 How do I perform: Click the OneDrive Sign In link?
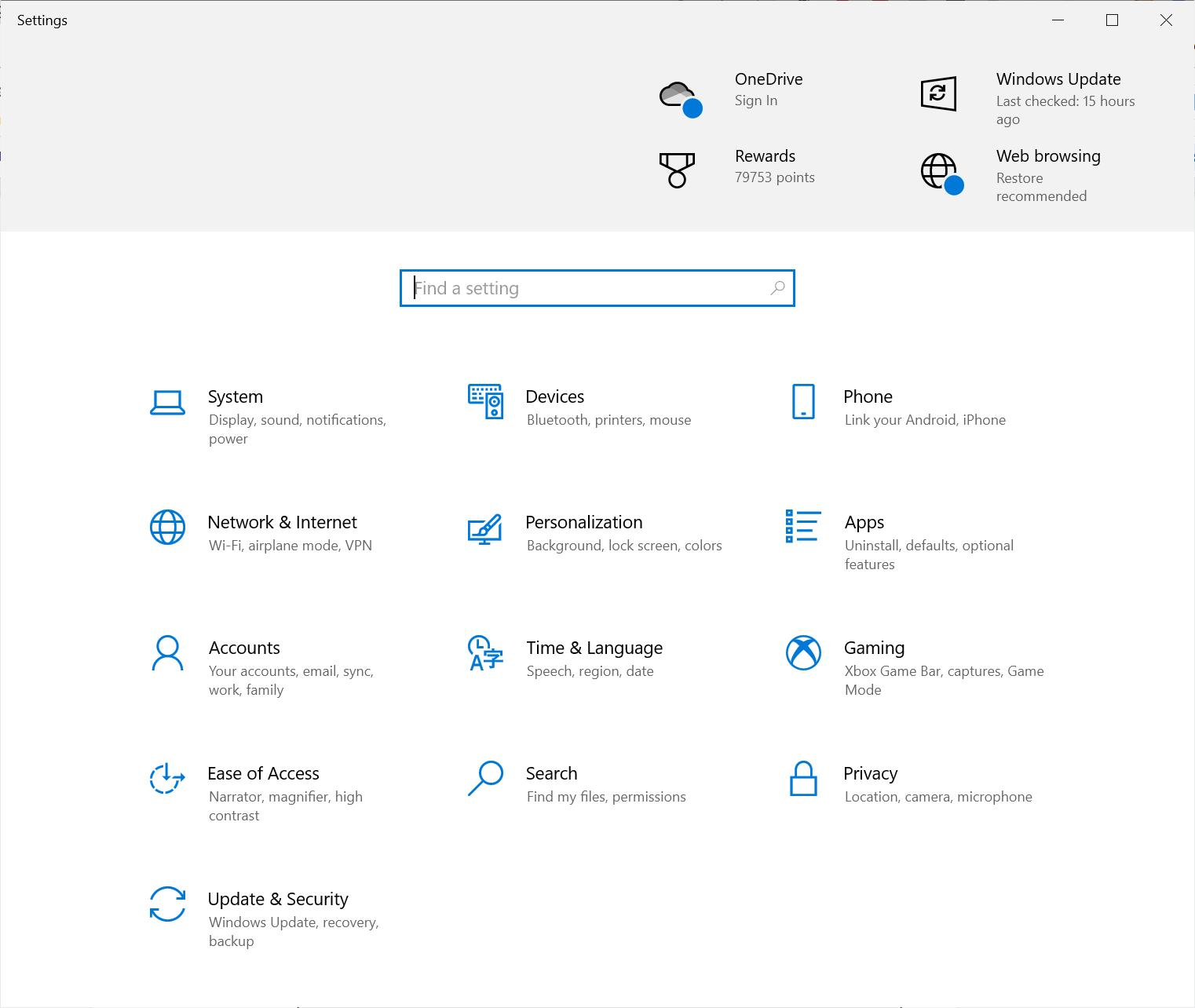coord(755,100)
